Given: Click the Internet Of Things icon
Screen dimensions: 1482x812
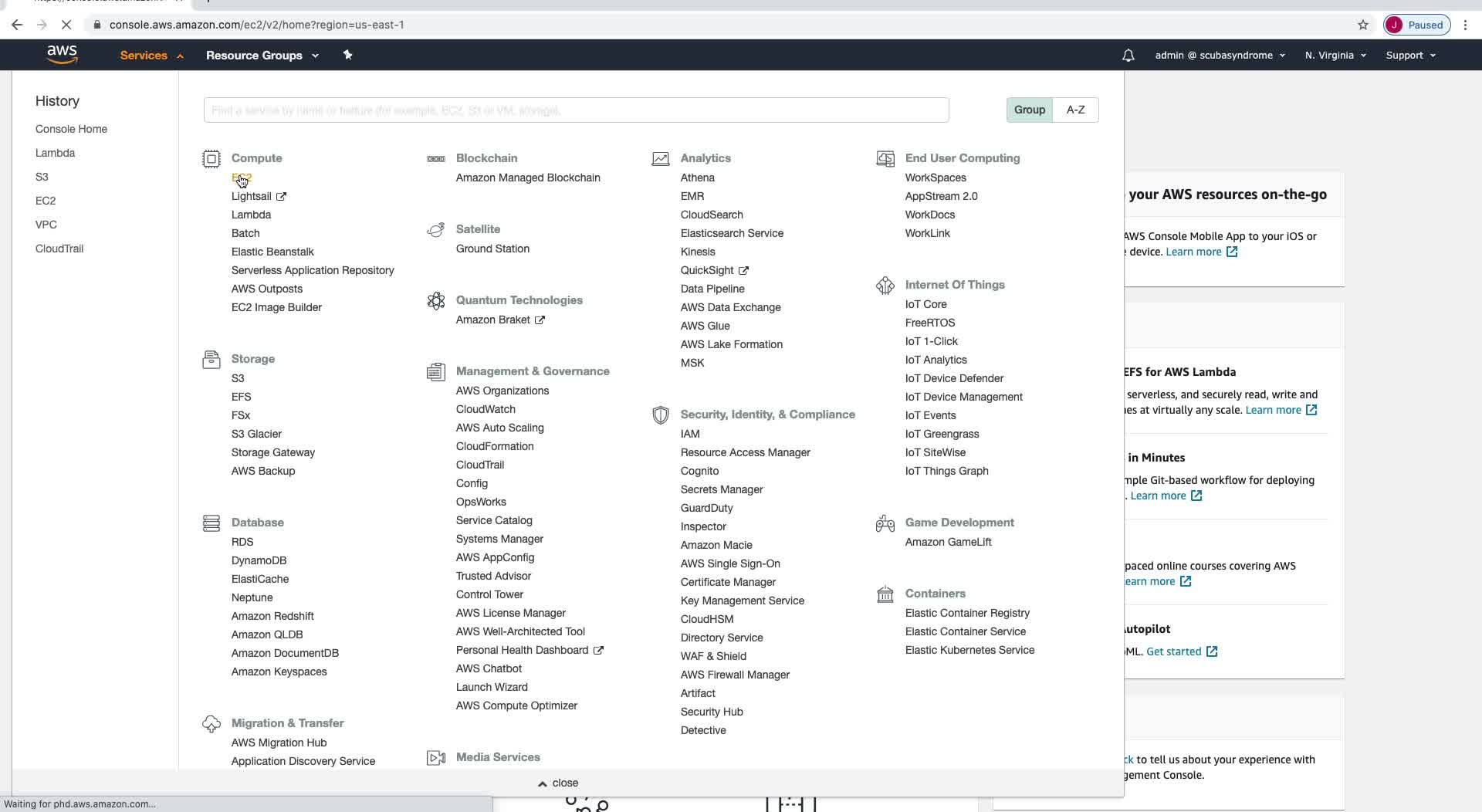Looking at the screenshot, I should click(885, 286).
